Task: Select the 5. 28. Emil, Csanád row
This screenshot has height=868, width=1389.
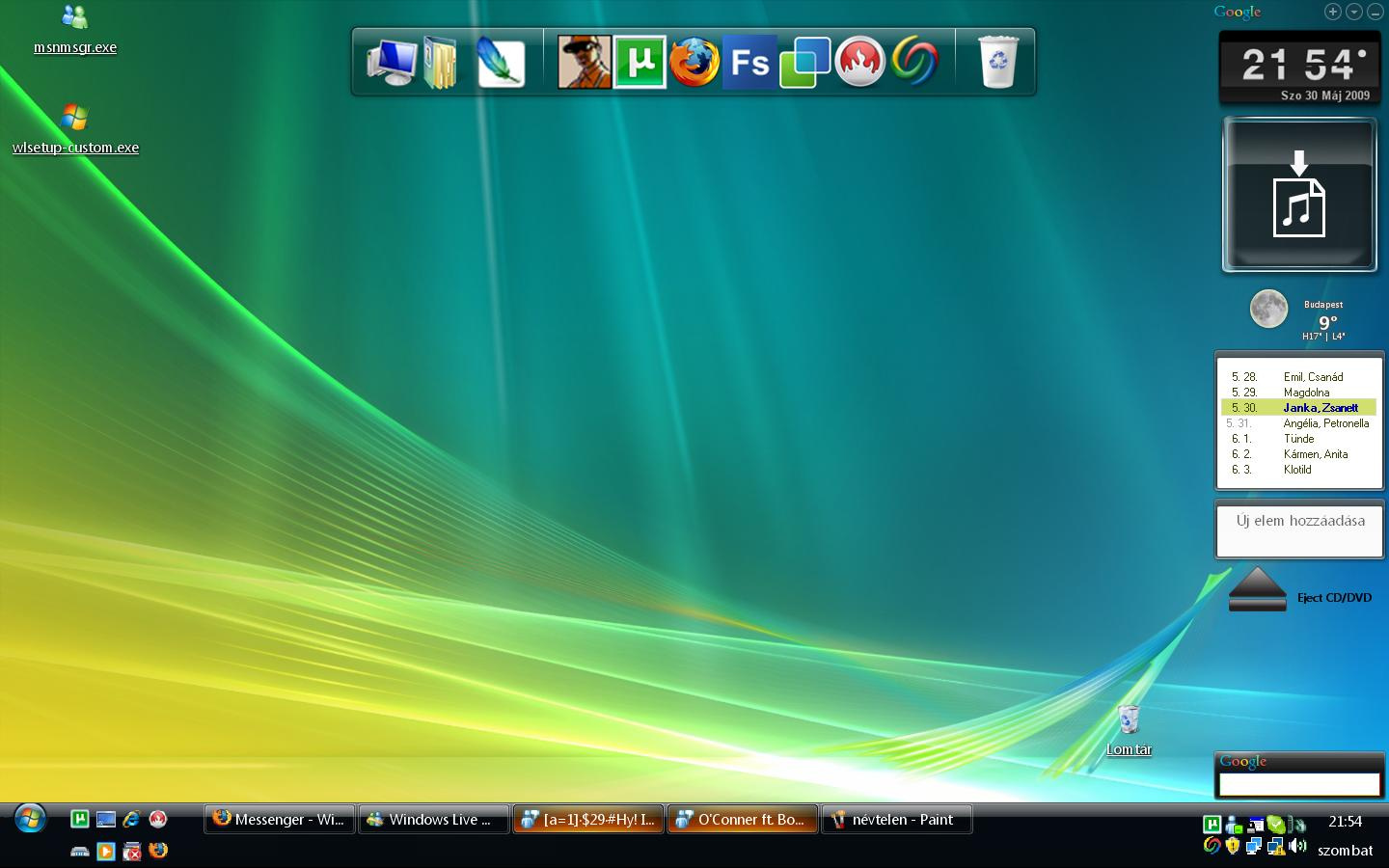Action: coord(1298,377)
